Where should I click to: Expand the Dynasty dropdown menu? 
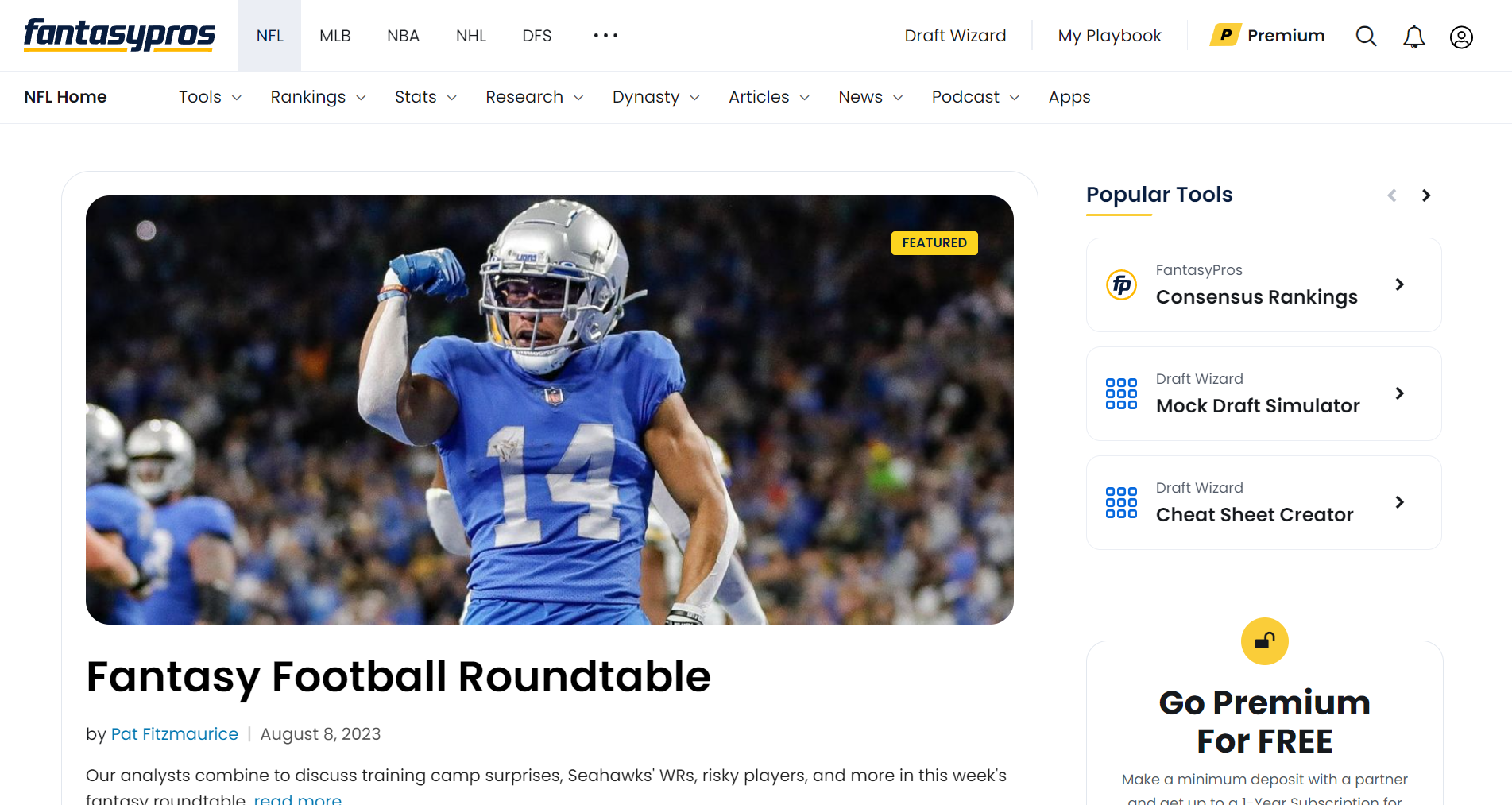pos(656,97)
